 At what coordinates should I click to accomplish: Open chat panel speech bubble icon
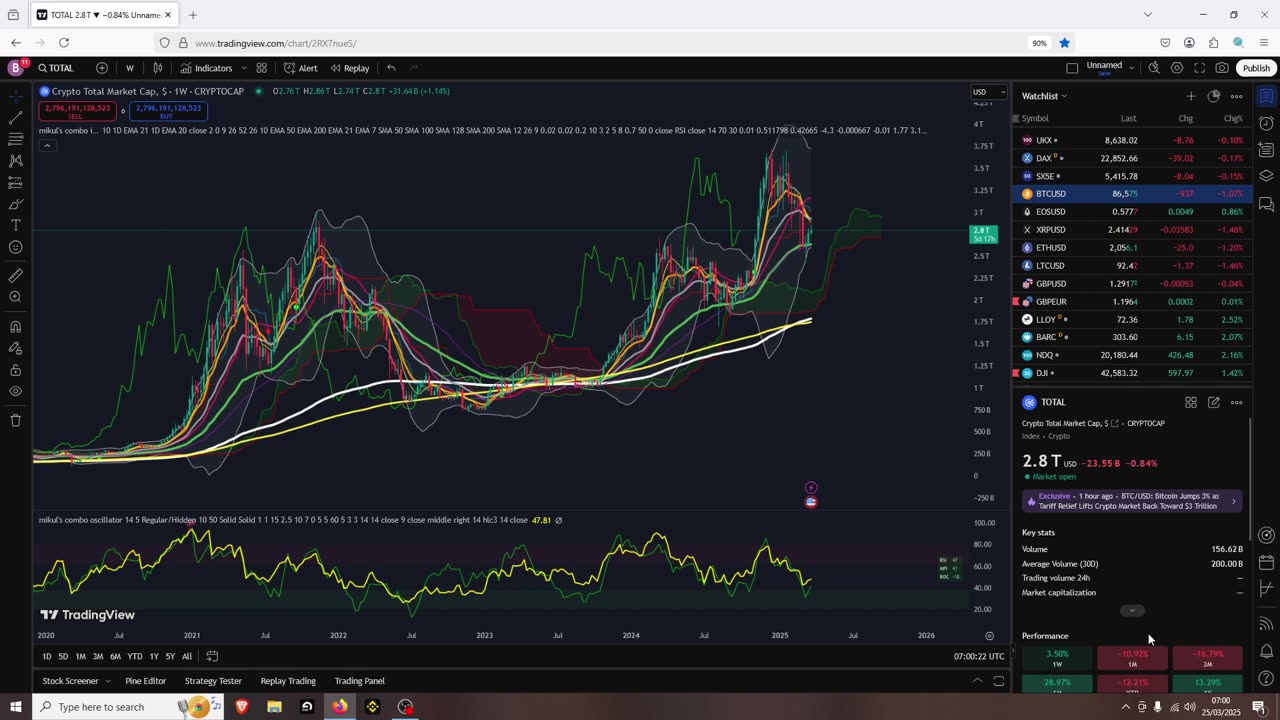click(x=1266, y=204)
